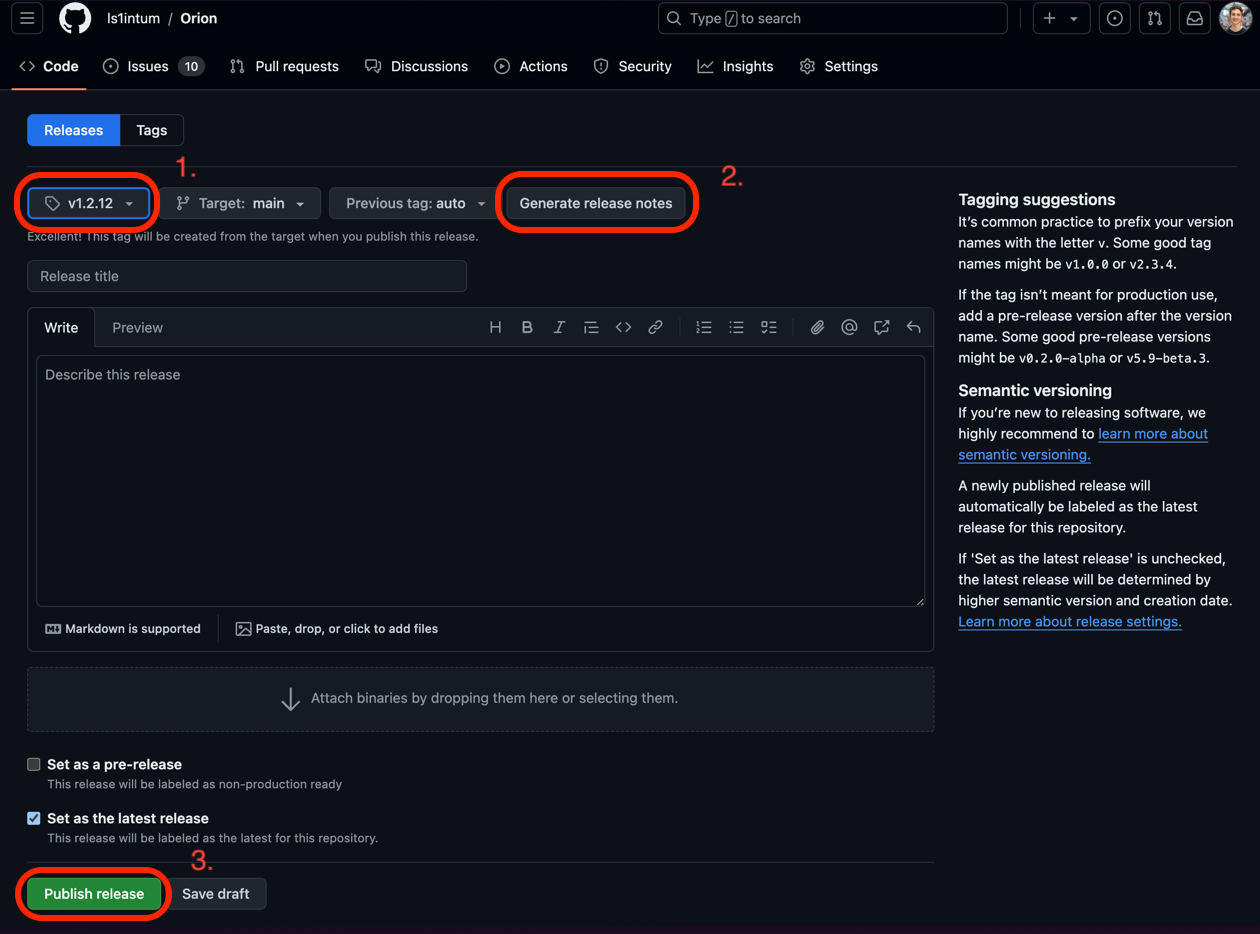The width and height of the screenshot is (1260, 934).
Task: Open the pull requests icon in the header
Action: pyautogui.click(x=1155, y=18)
